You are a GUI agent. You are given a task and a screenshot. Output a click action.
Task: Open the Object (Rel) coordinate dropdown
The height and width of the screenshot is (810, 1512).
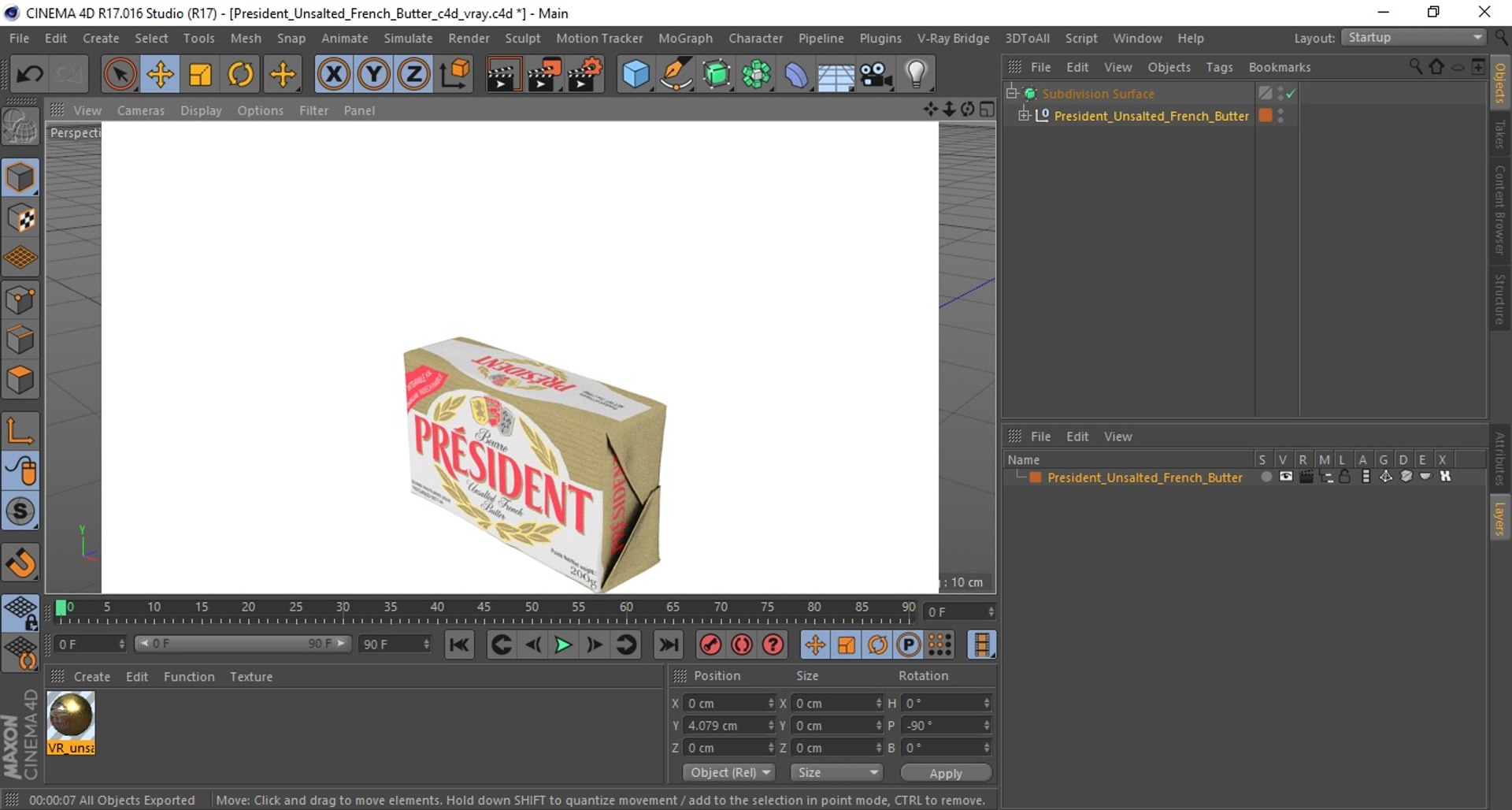click(729, 773)
